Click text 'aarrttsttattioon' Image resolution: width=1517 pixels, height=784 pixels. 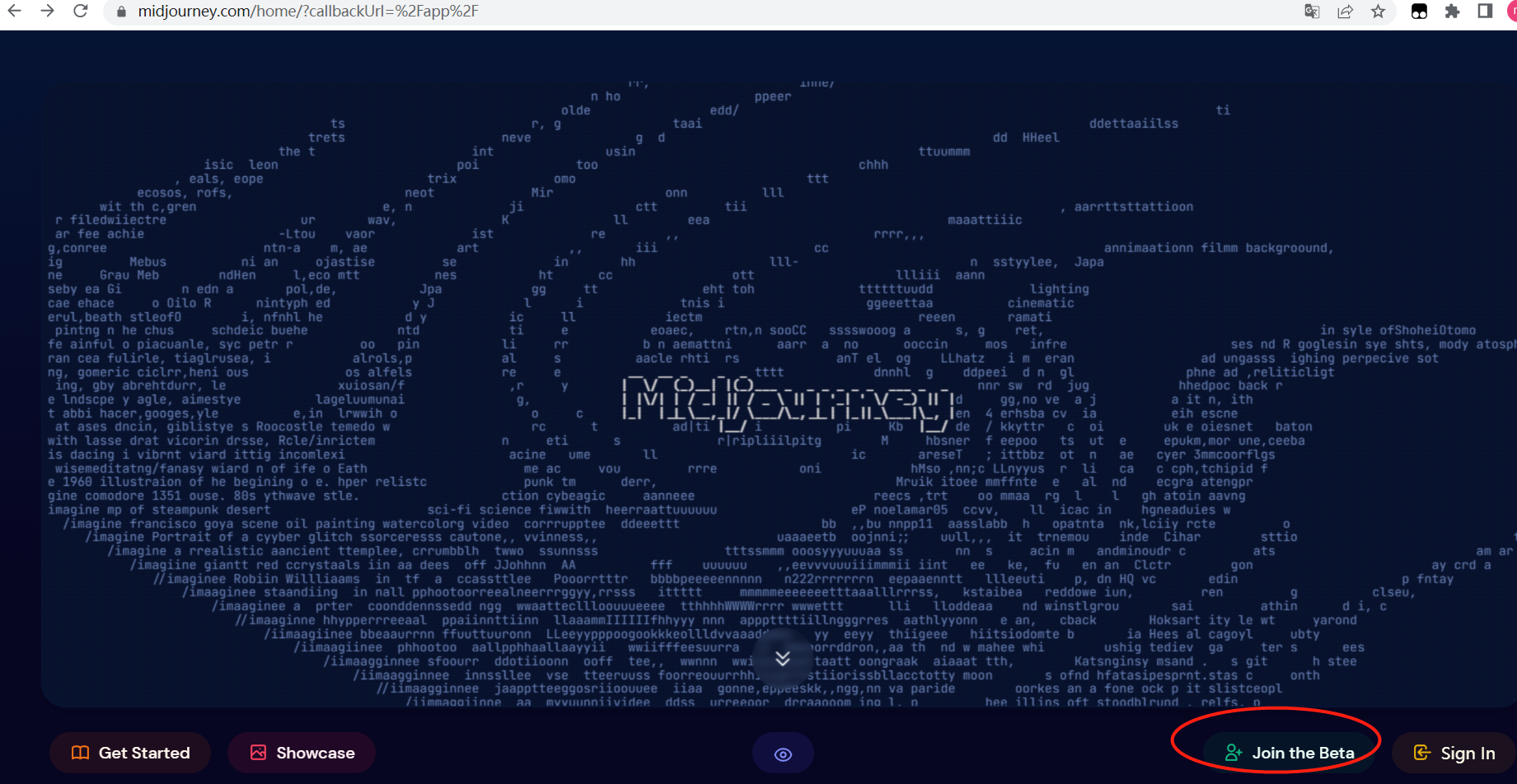tap(1134, 207)
